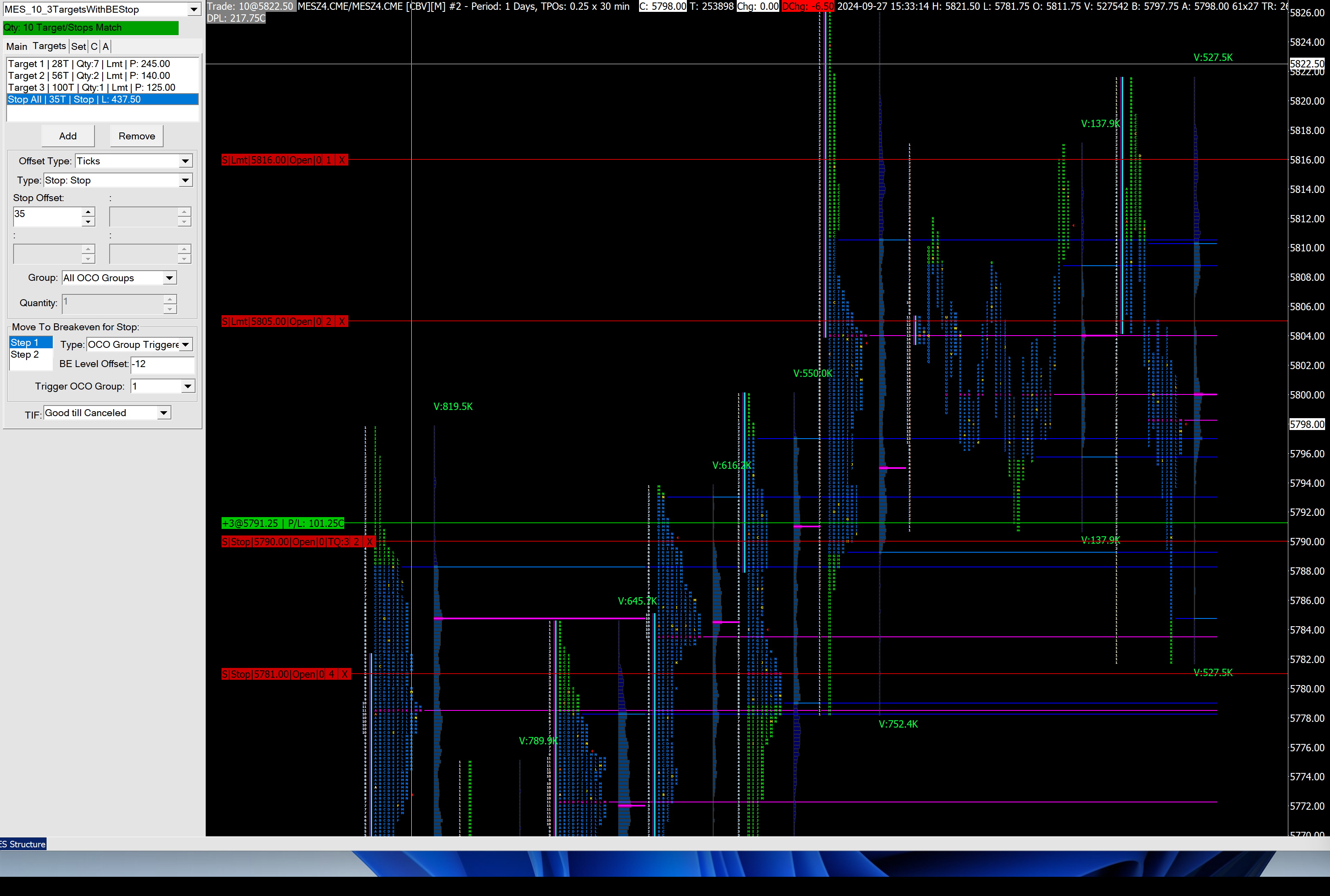Open the MES_10_3TargetsWithBEStop configuration dropdown
Viewport: 1330px width, 896px height.
(194, 10)
